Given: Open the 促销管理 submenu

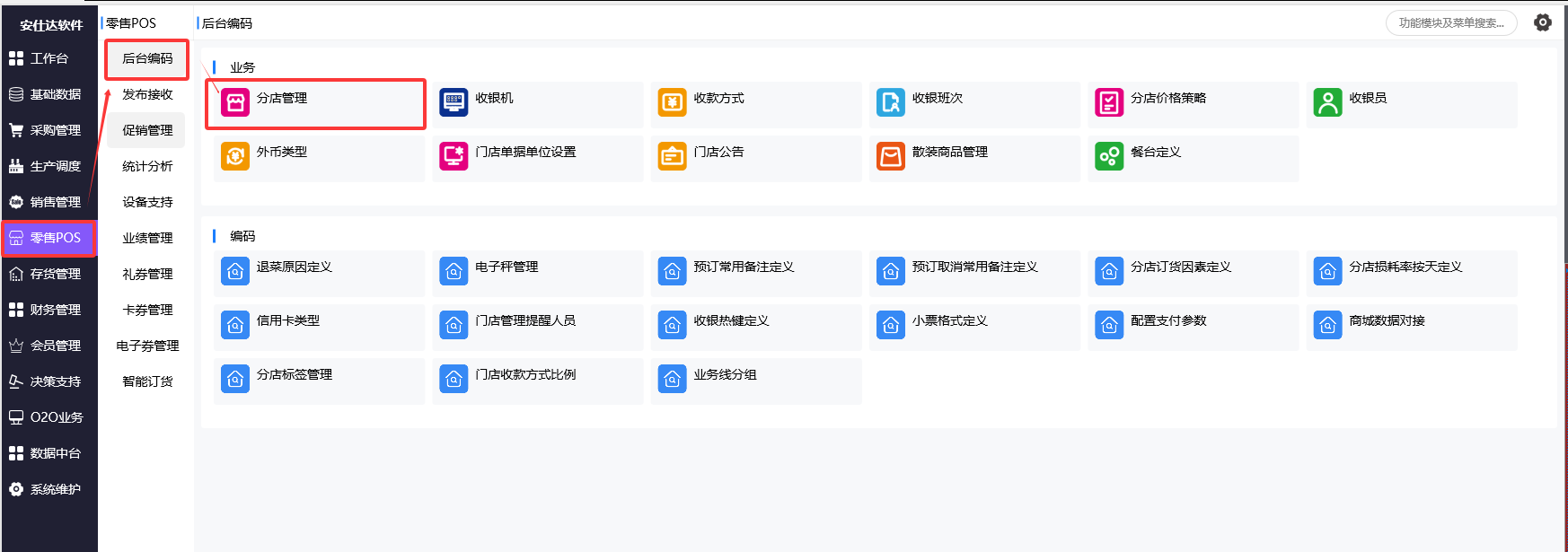Looking at the screenshot, I should (x=147, y=130).
